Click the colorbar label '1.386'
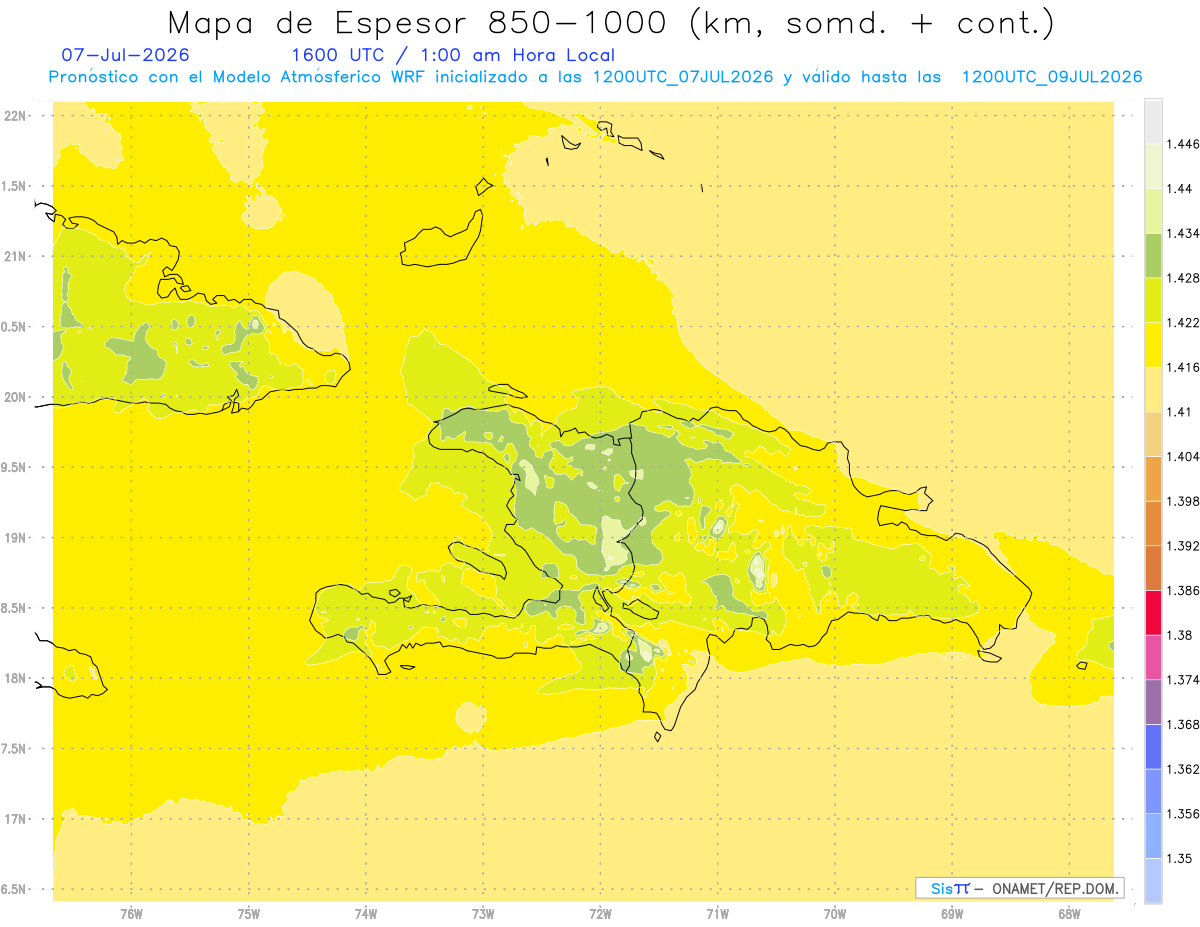 coord(1183,590)
